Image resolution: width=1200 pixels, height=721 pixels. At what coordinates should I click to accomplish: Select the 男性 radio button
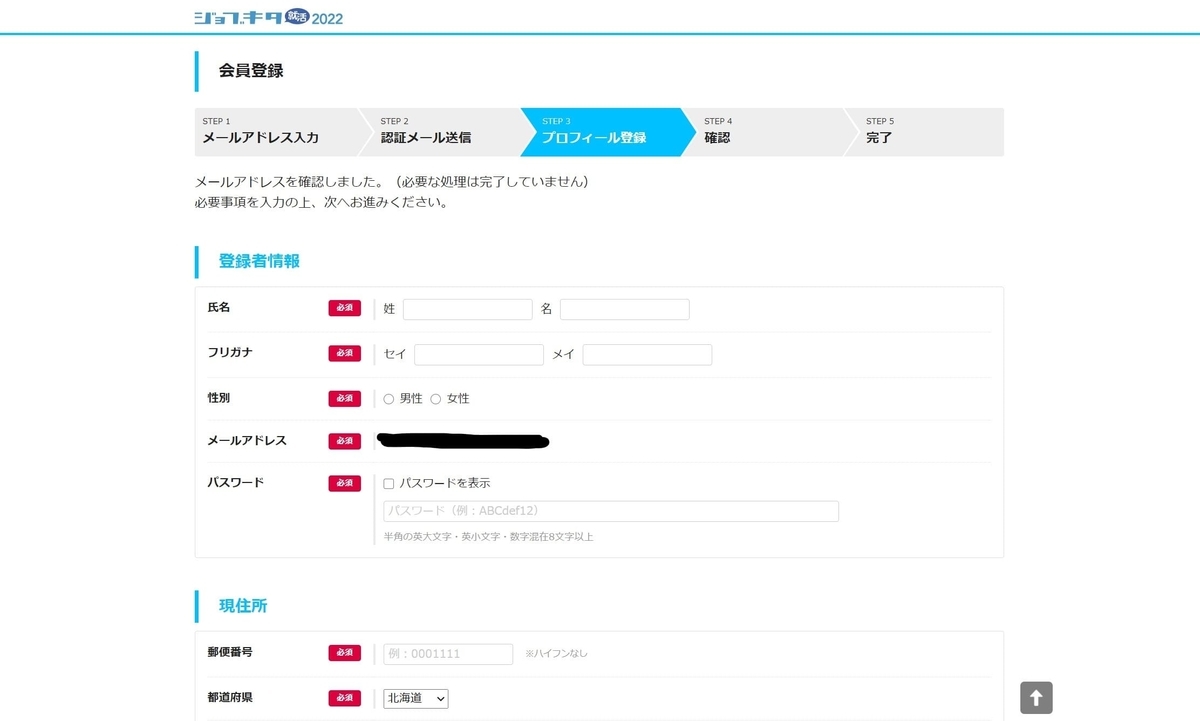click(x=389, y=399)
